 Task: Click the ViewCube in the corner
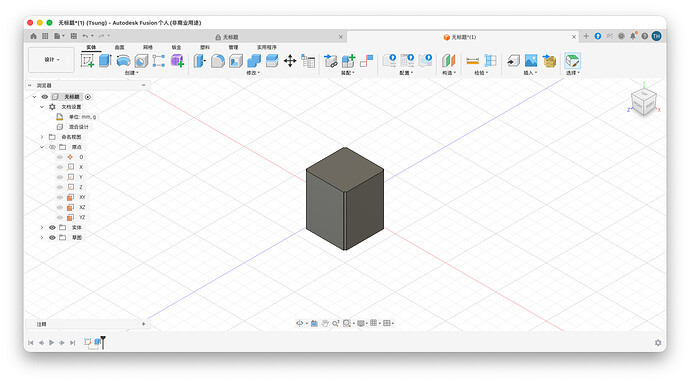(643, 102)
